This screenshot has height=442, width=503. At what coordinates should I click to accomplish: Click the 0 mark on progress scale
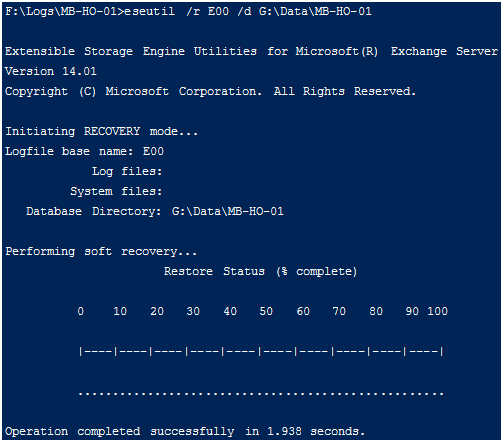pos(81,311)
